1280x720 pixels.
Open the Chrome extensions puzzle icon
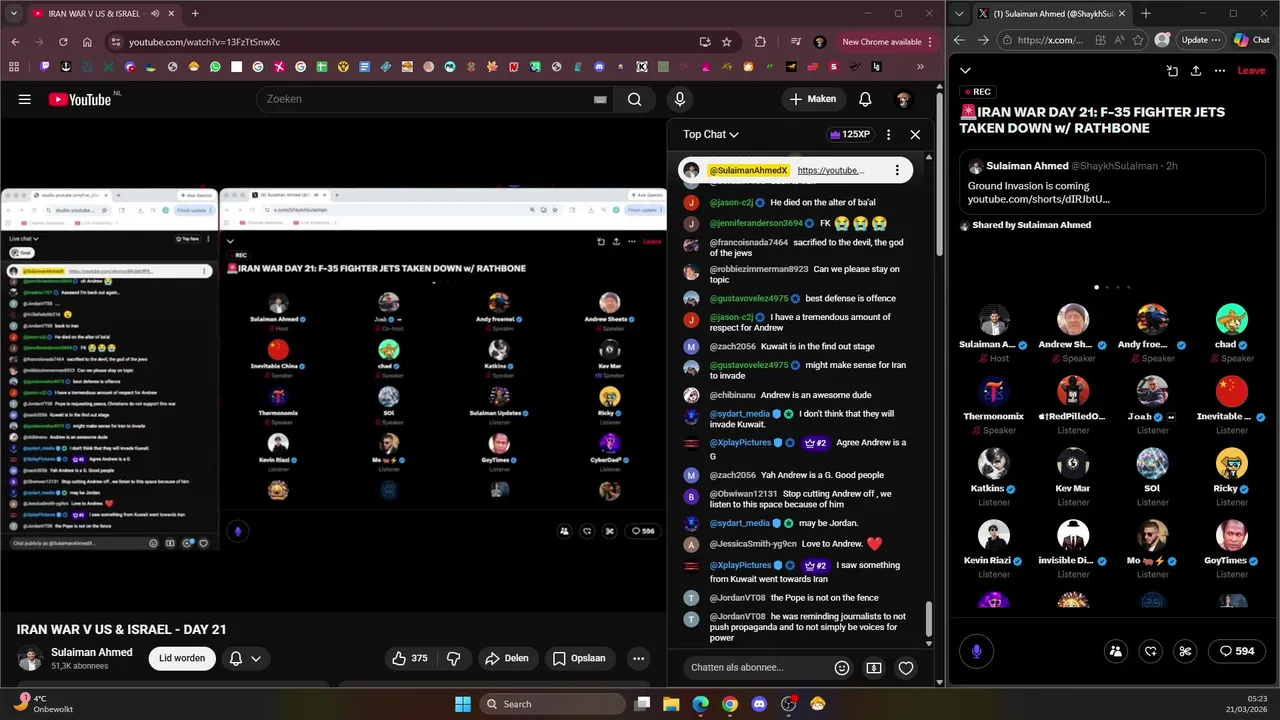click(x=760, y=42)
